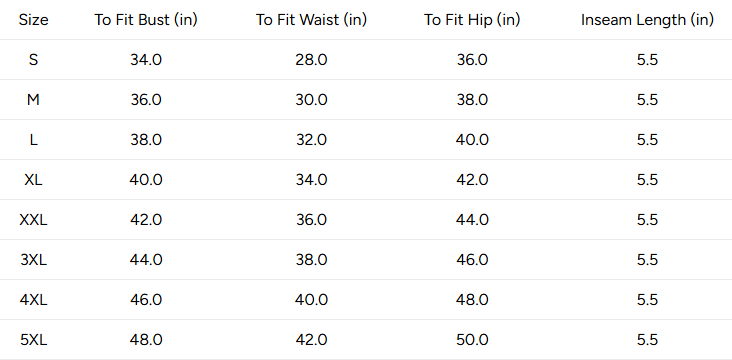
Task: Click the To Fit Hip (in) header
Action: 472,20
